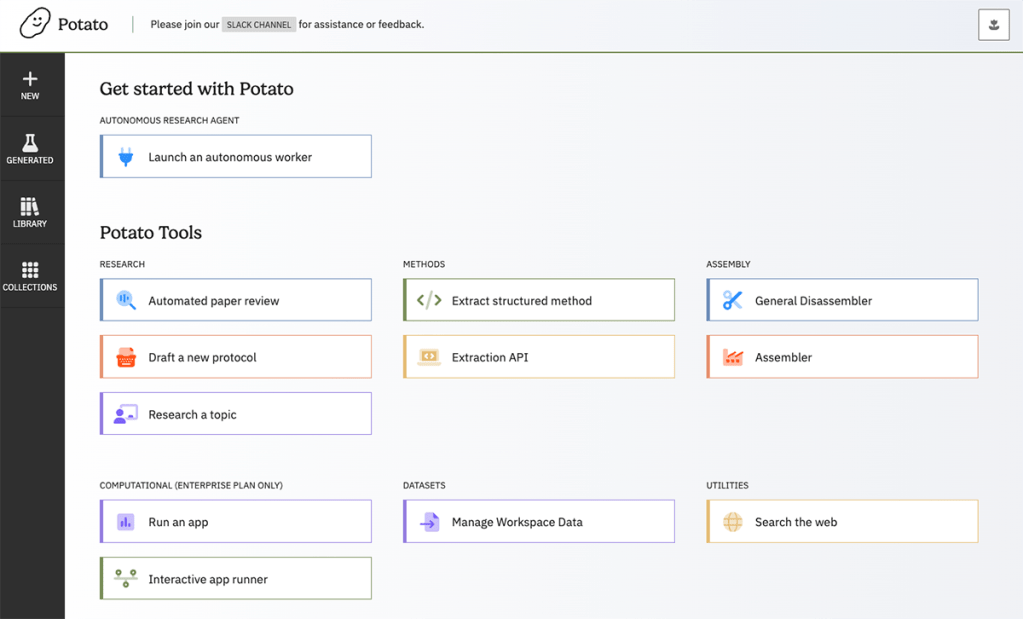Click the Potato logo icon
The height and width of the screenshot is (619, 1023).
point(34,23)
